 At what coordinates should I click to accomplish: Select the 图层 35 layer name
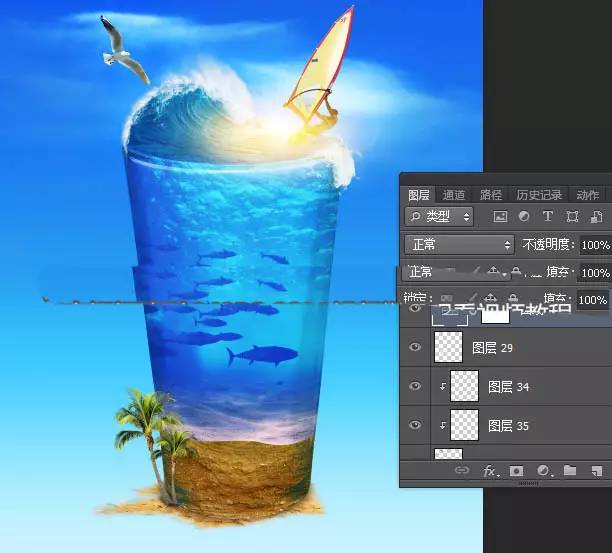point(508,426)
